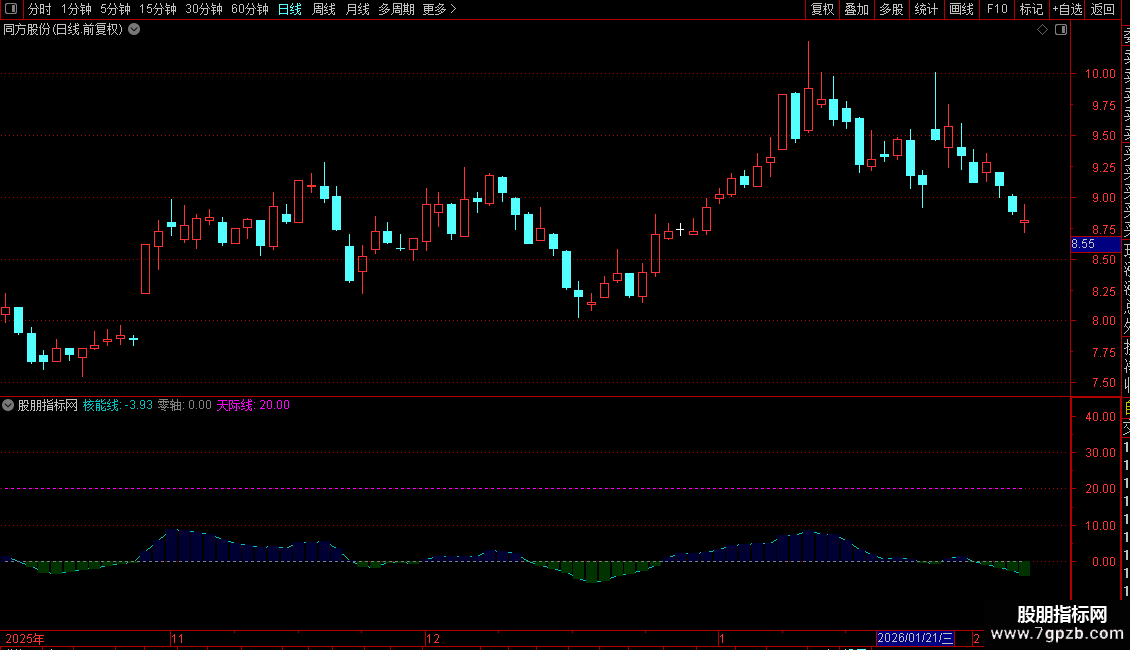Click the 7.50 price axis label
The image size is (1130, 650).
pos(1104,383)
